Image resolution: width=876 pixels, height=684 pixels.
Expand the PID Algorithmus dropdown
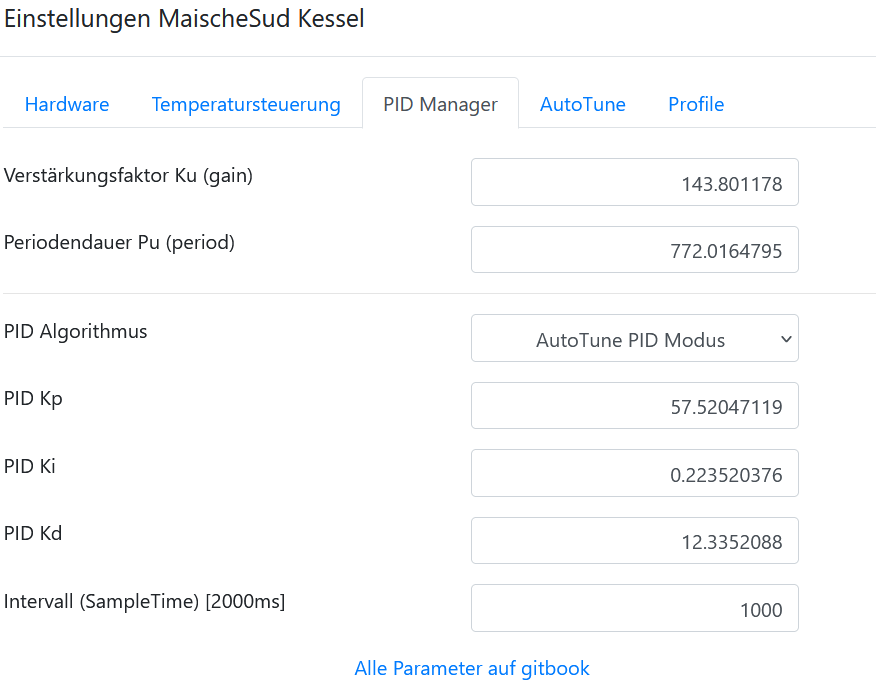635,339
